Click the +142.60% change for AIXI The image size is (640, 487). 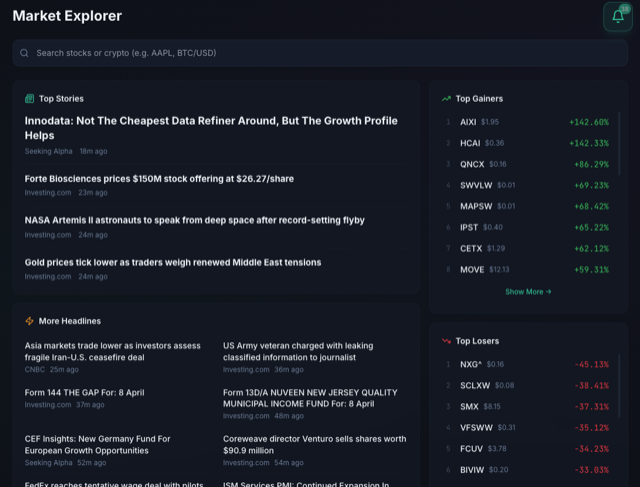[x=589, y=122]
